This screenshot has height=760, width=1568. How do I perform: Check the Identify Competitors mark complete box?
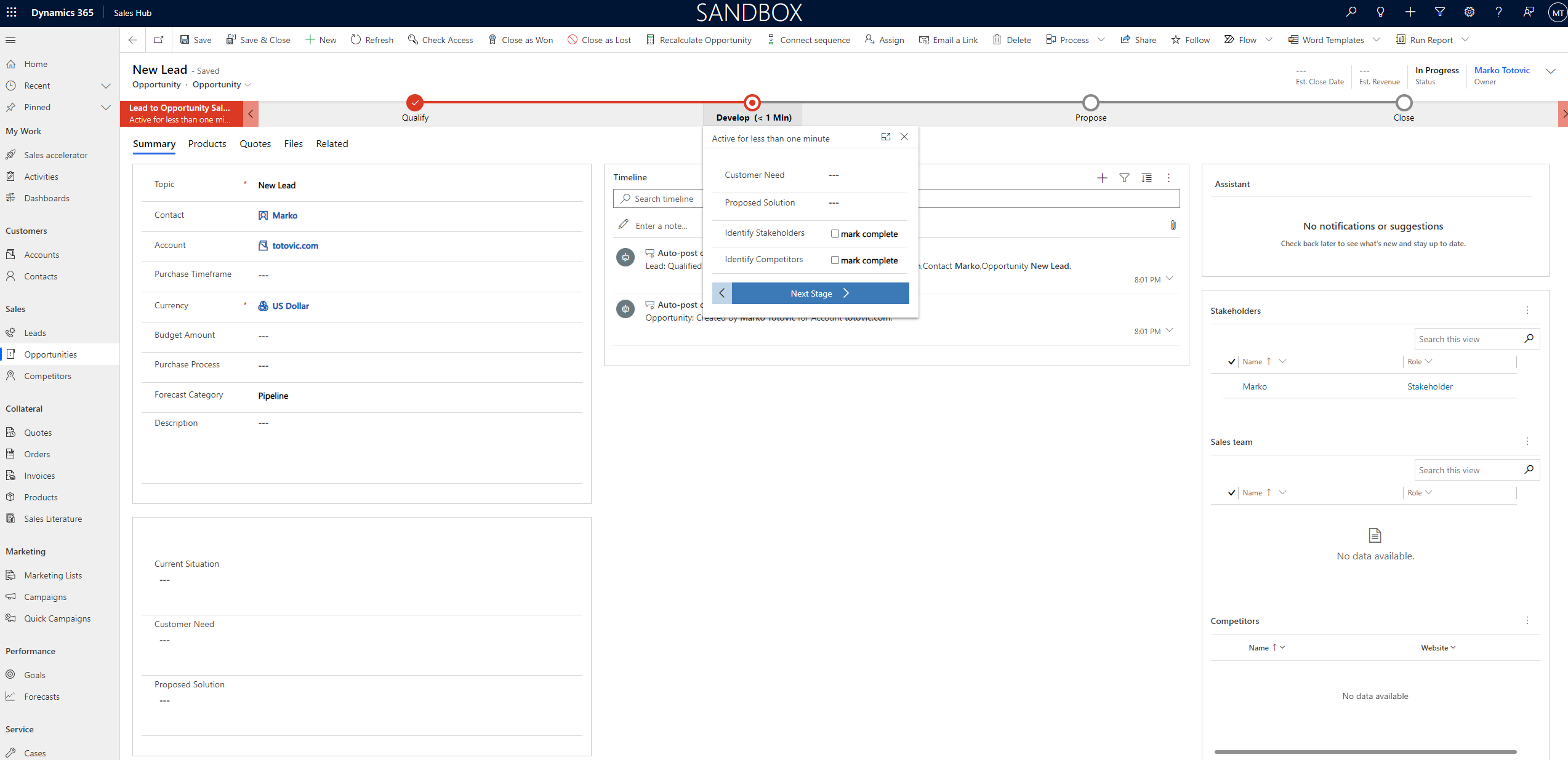[x=835, y=260]
